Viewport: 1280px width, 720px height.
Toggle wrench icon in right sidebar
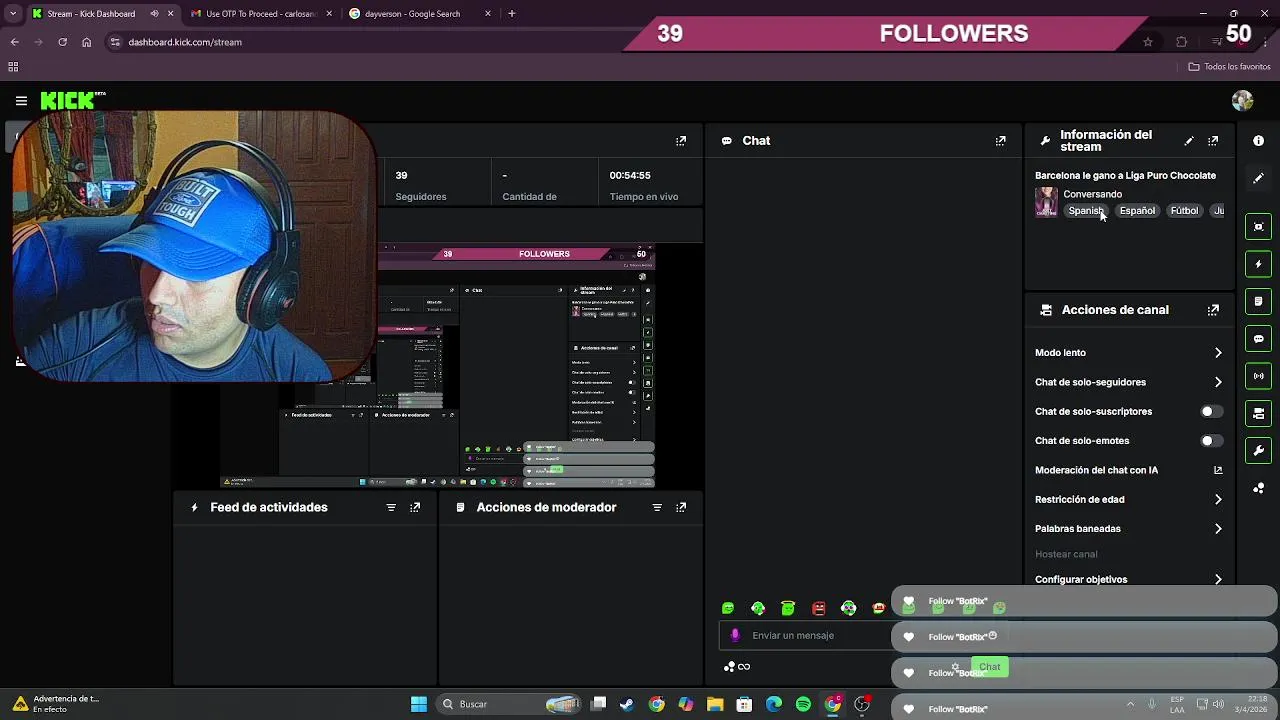click(1258, 451)
